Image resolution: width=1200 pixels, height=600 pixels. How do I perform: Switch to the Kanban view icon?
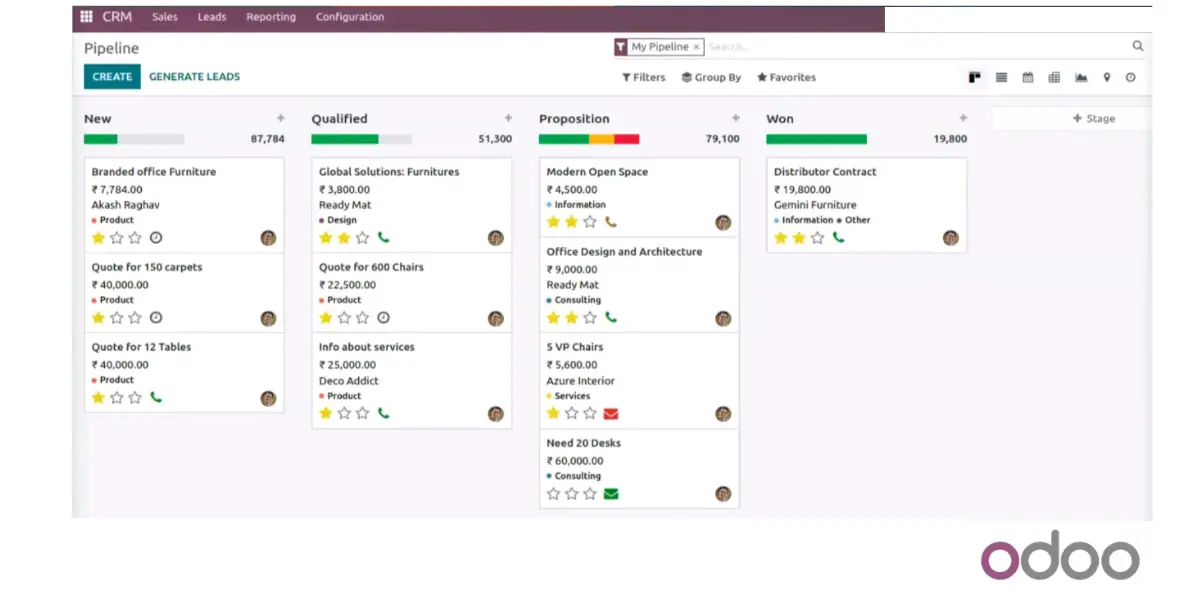coord(975,77)
